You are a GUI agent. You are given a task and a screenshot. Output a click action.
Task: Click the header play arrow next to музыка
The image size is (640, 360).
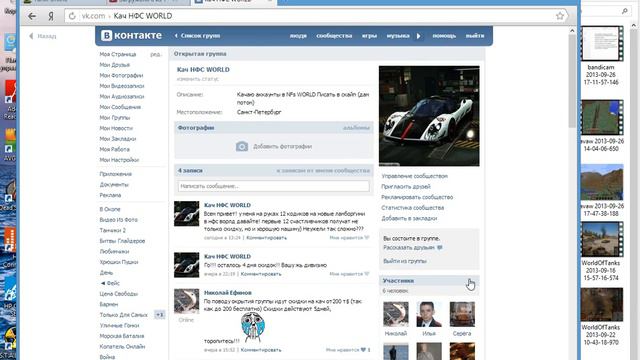pos(418,36)
